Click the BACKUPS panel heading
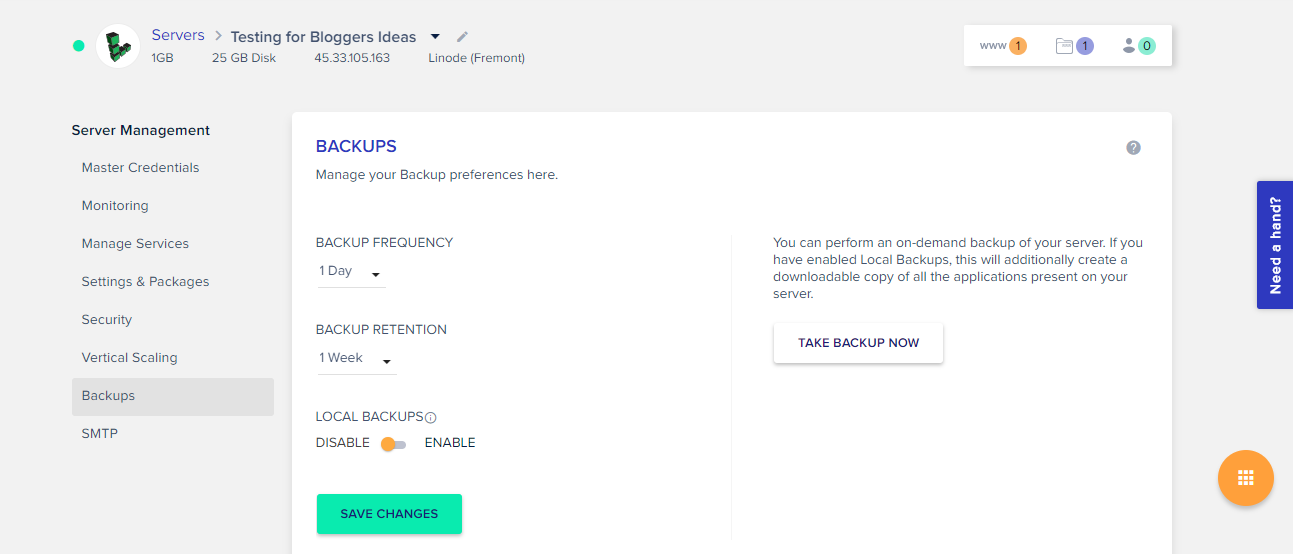1293x554 pixels. click(x=356, y=146)
